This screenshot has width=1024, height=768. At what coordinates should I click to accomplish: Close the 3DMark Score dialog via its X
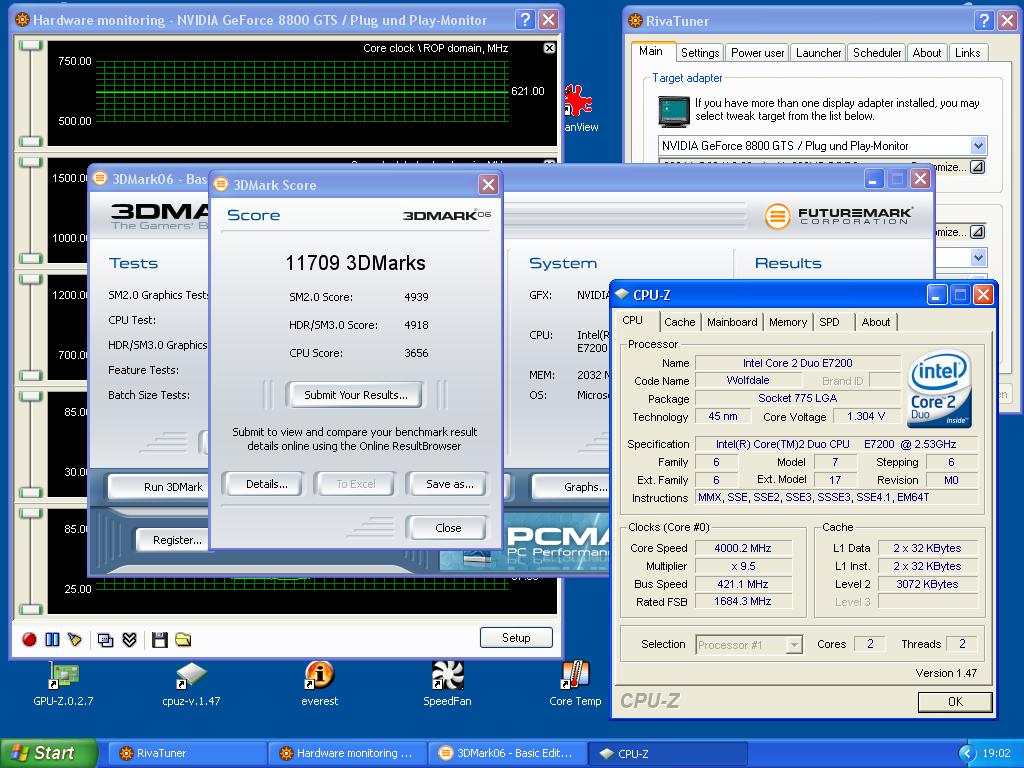(x=488, y=185)
